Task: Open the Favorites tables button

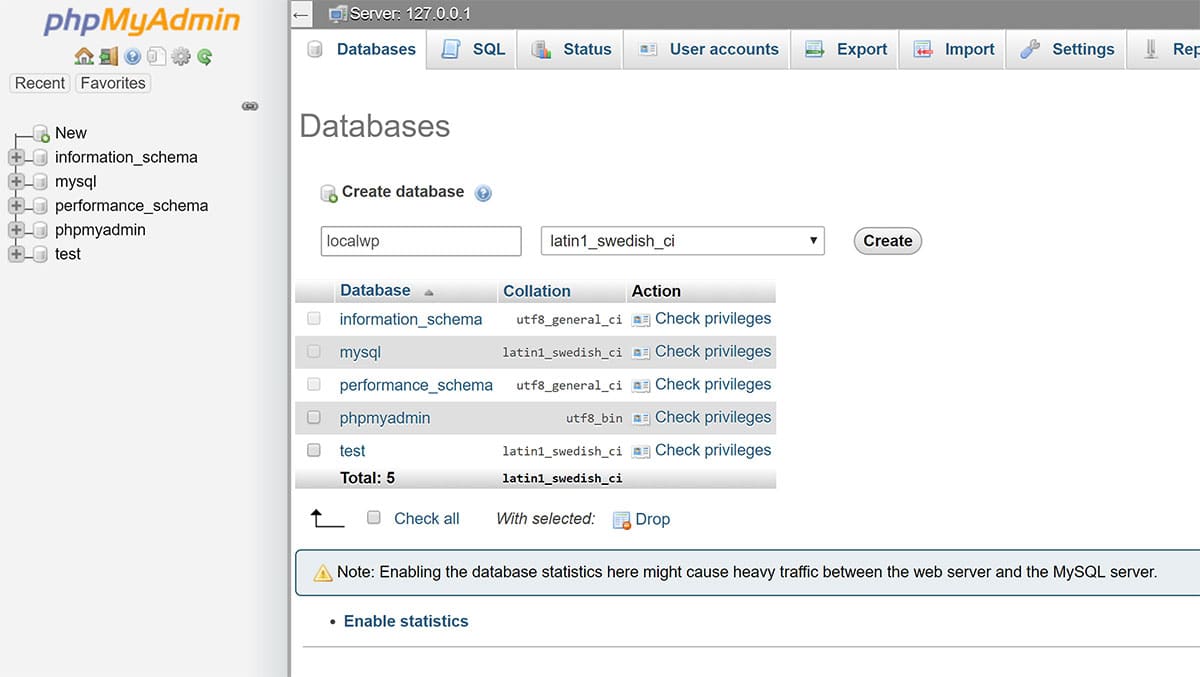Action: pyautogui.click(x=113, y=83)
